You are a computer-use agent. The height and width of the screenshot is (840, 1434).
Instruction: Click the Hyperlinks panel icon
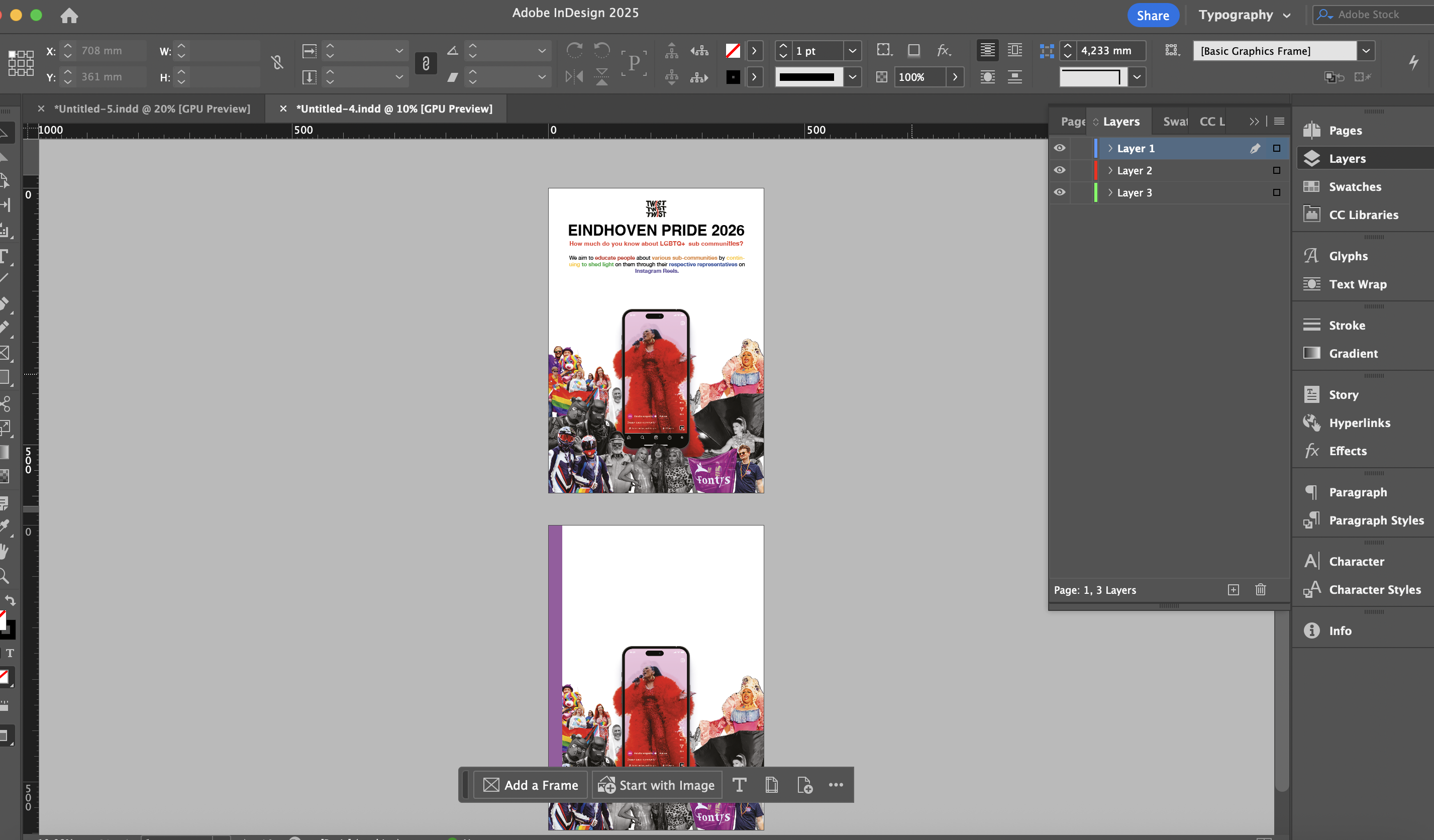click(1312, 423)
